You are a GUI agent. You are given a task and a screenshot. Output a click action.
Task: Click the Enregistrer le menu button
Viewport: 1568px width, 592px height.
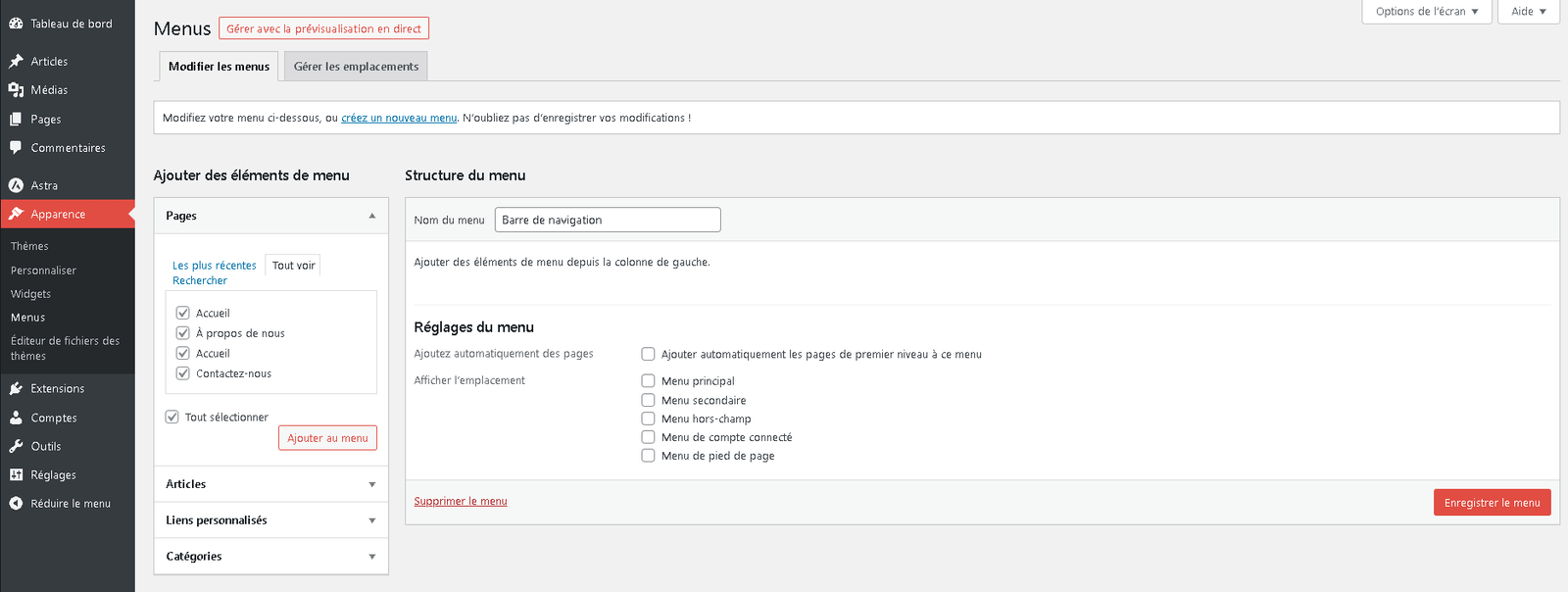coord(1492,502)
